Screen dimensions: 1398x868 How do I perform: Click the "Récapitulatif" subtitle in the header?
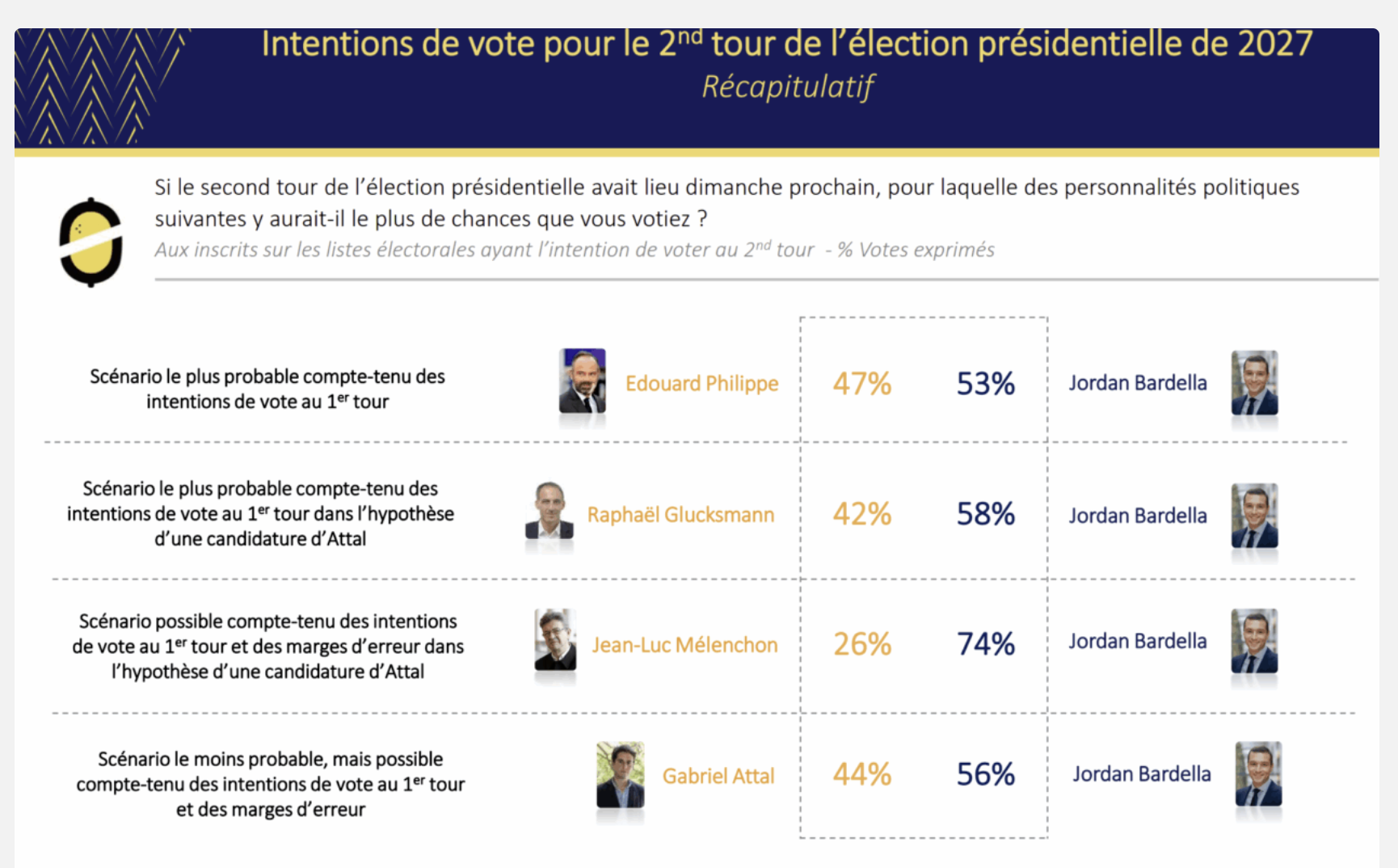click(787, 86)
